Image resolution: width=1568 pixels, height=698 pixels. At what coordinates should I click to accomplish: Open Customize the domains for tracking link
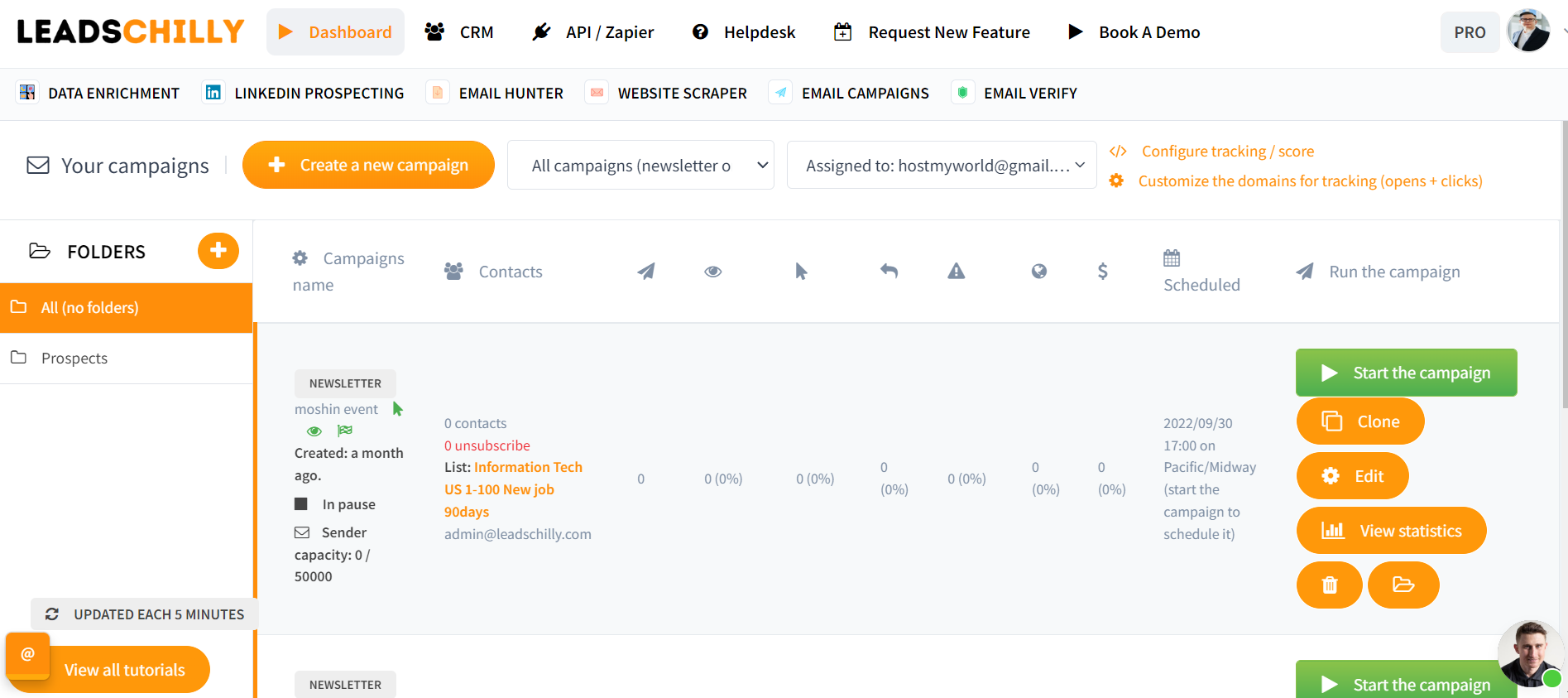1310,181
